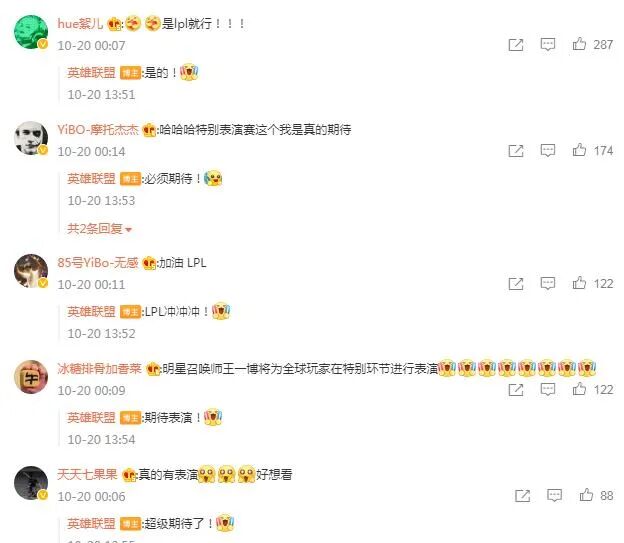Click hue絮儿's green avatar image
This screenshot has width=624, height=543.
(x=31, y=32)
